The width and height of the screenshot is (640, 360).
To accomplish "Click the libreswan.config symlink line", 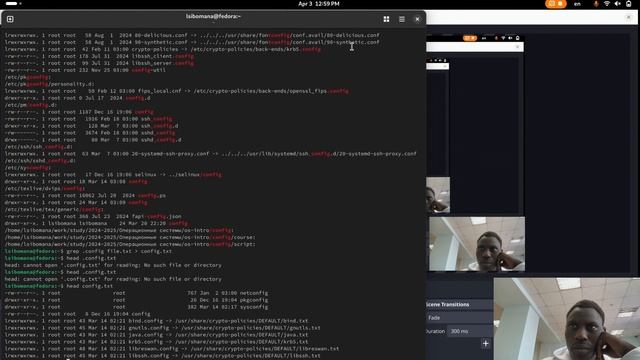I will [172, 349].
